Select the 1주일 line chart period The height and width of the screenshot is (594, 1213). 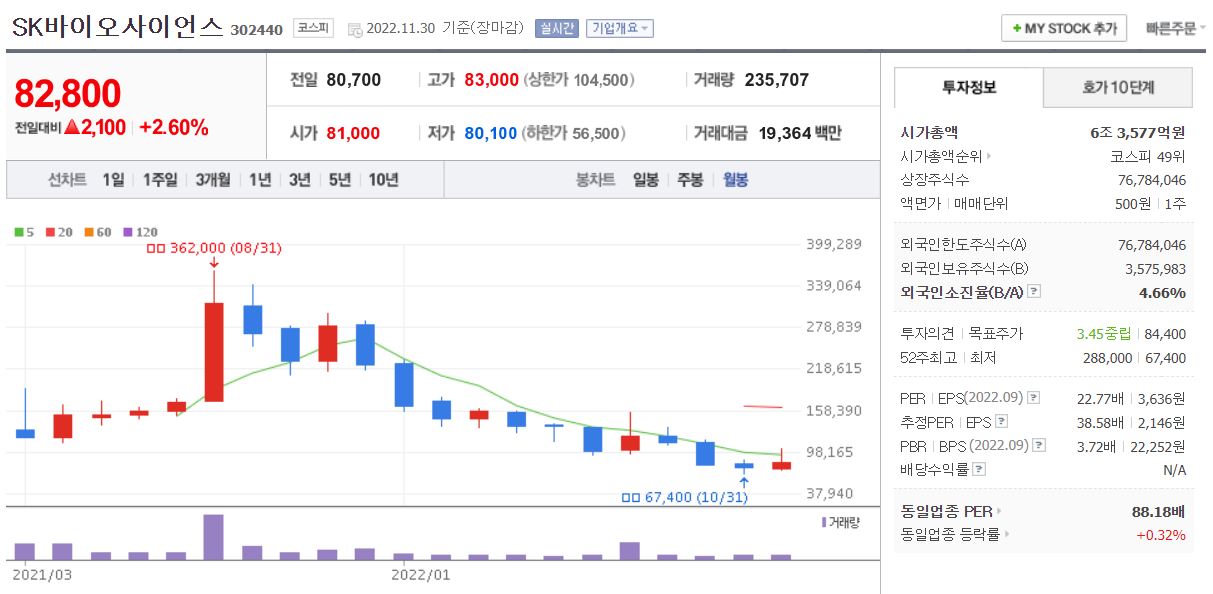(x=160, y=180)
